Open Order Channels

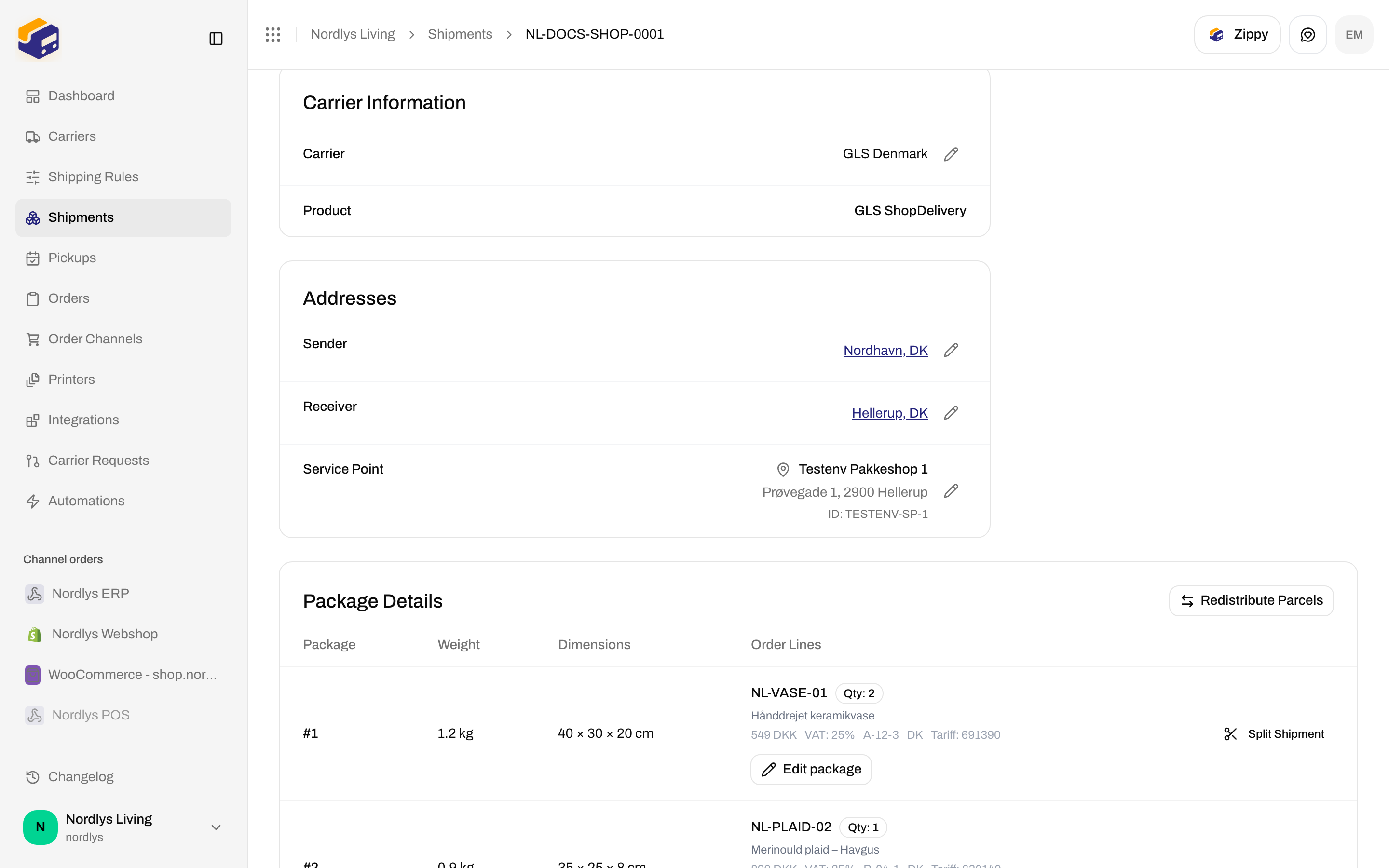click(123, 339)
